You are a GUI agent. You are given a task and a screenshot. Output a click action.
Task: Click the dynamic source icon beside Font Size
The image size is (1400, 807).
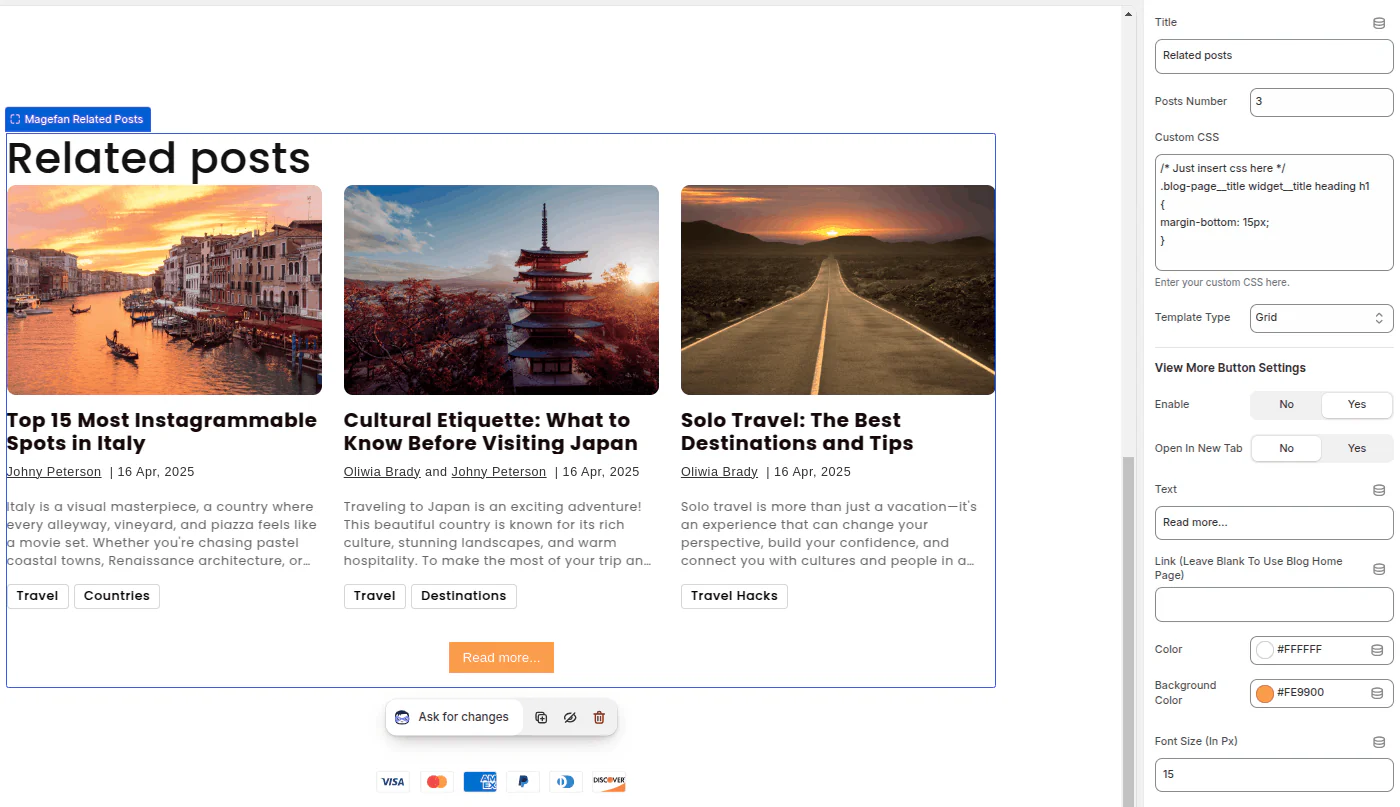(x=1379, y=742)
